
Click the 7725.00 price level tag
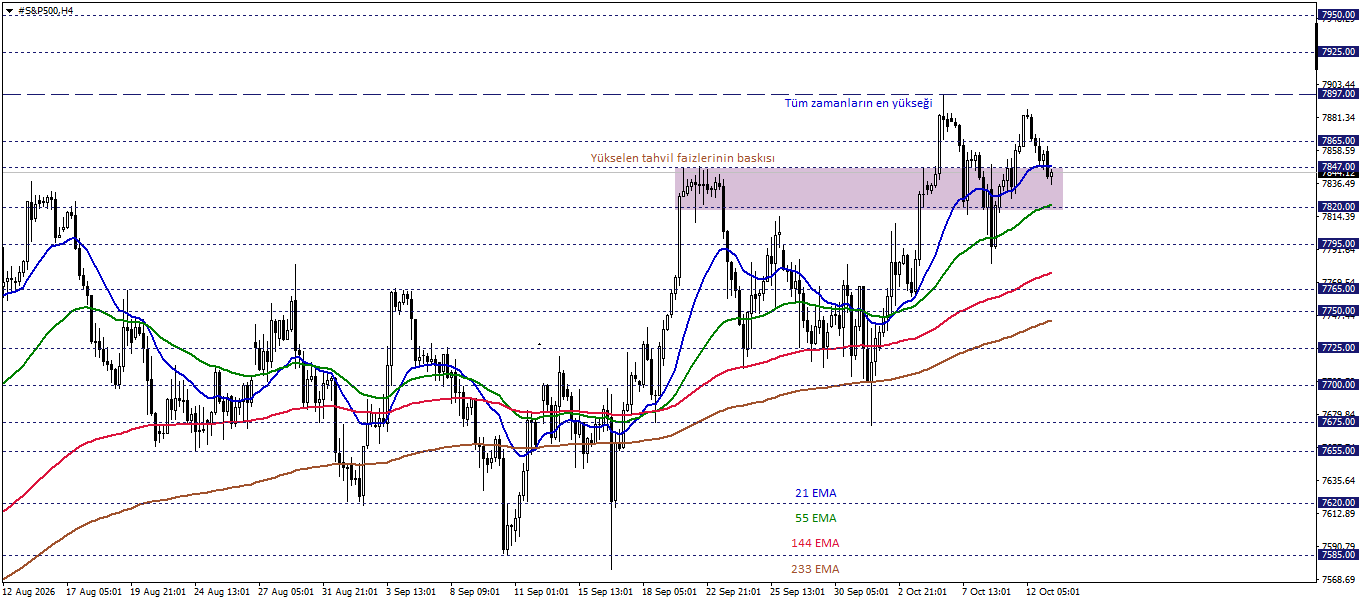1337,347
